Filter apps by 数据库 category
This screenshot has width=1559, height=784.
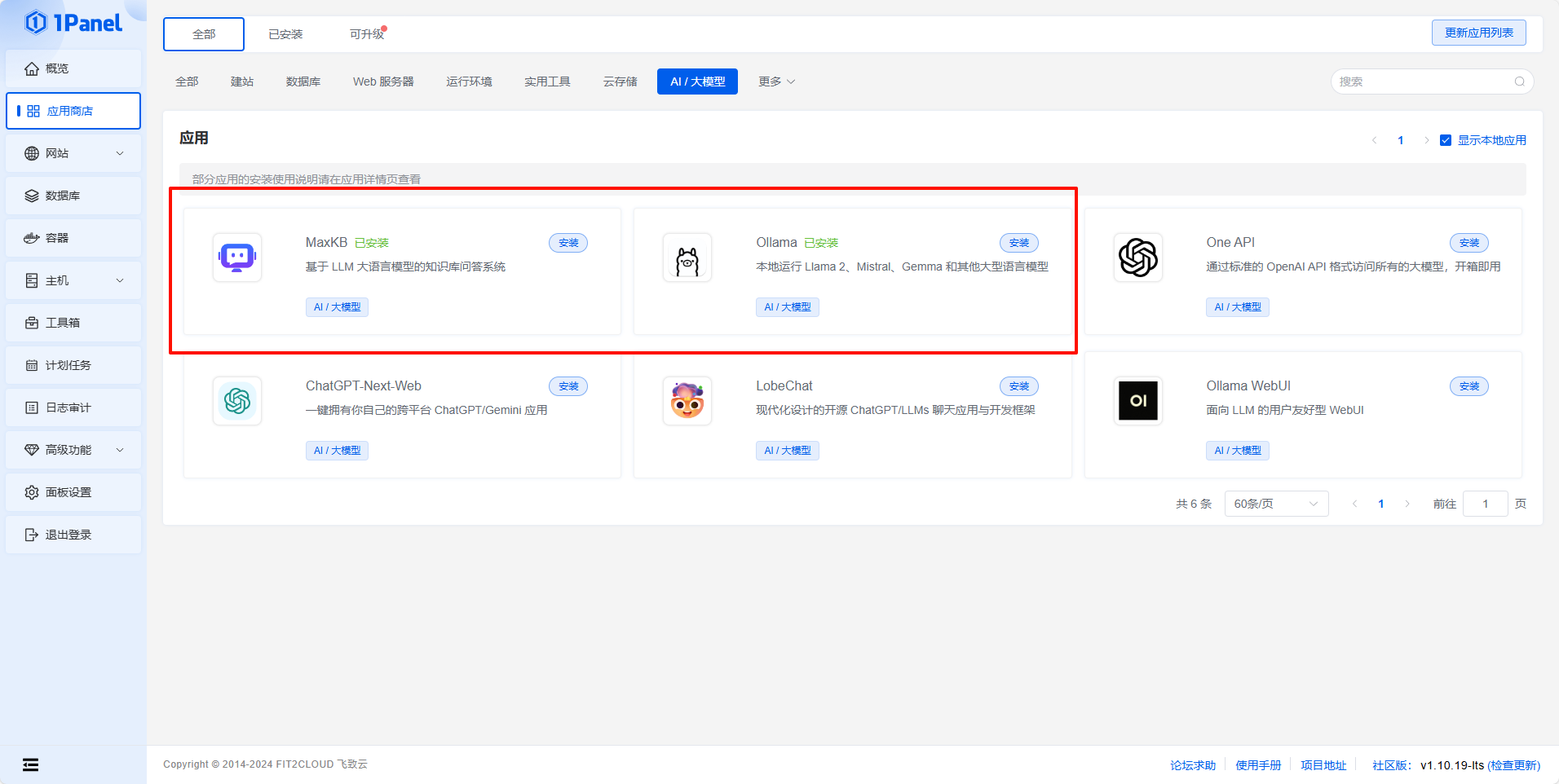point(303,81)
